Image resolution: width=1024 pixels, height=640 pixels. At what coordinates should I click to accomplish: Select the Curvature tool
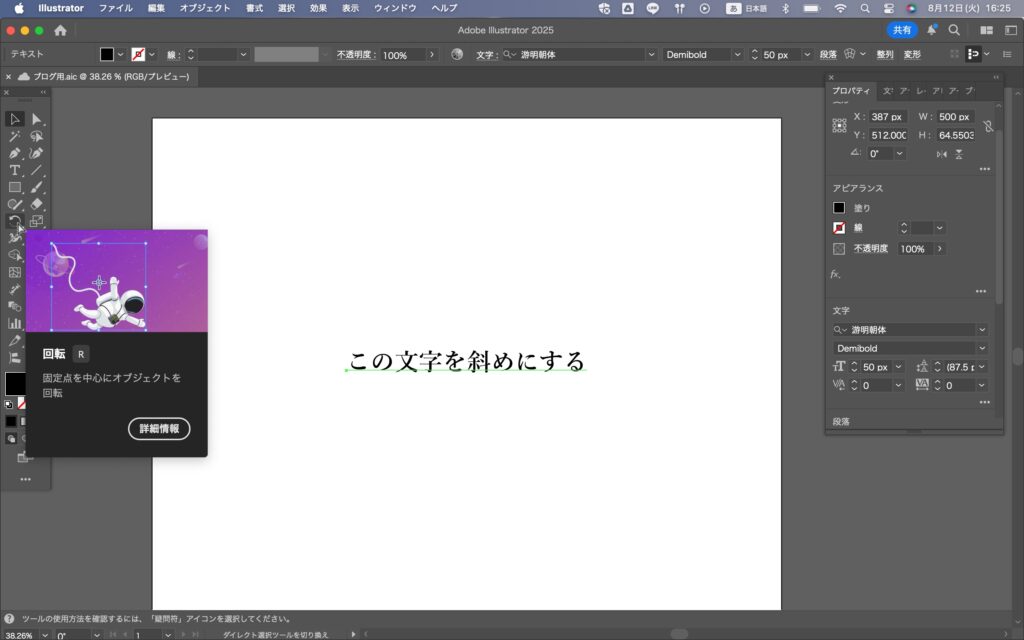tap(37, 153)
